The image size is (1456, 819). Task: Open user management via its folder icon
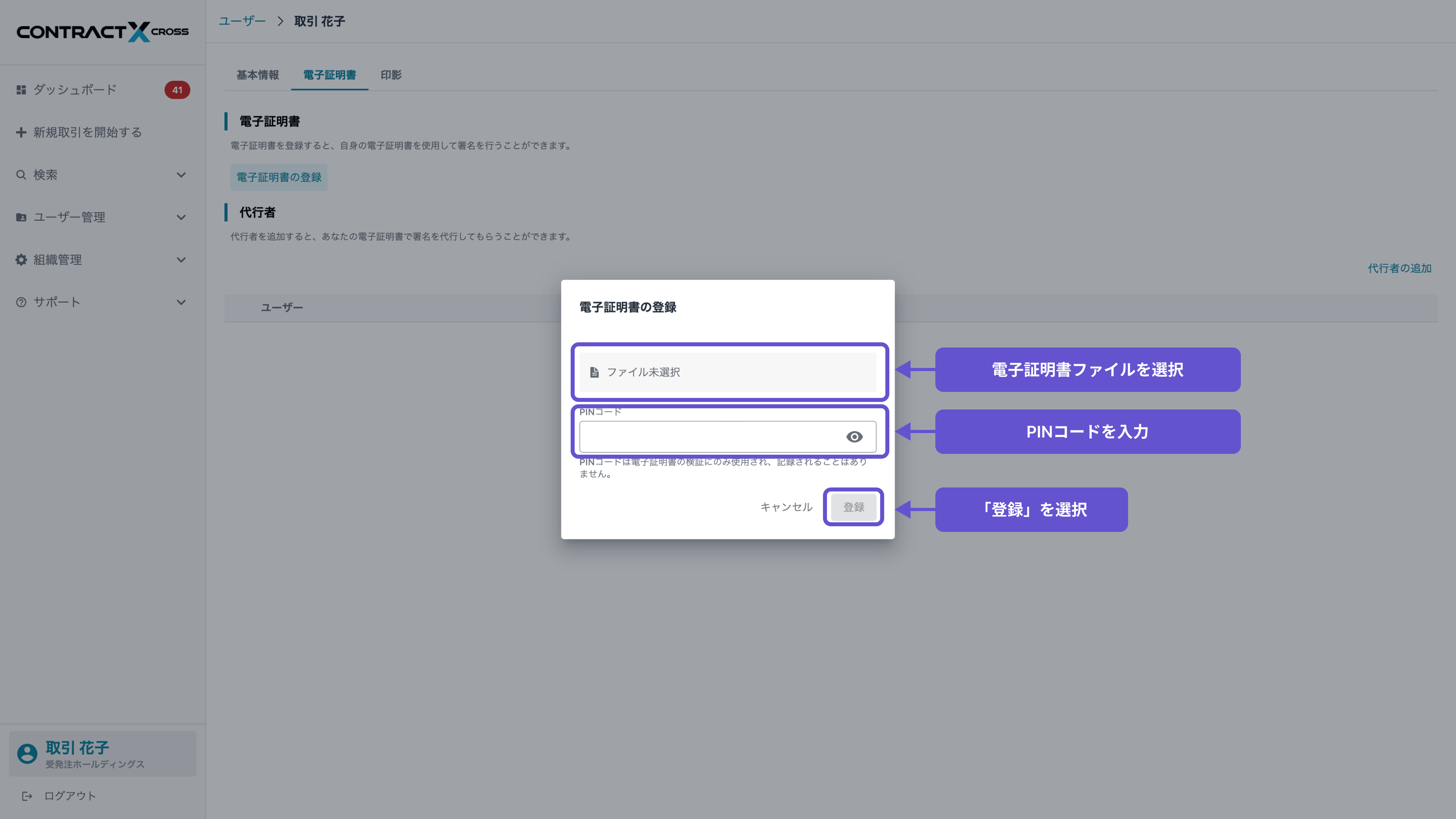pos(21,217)
